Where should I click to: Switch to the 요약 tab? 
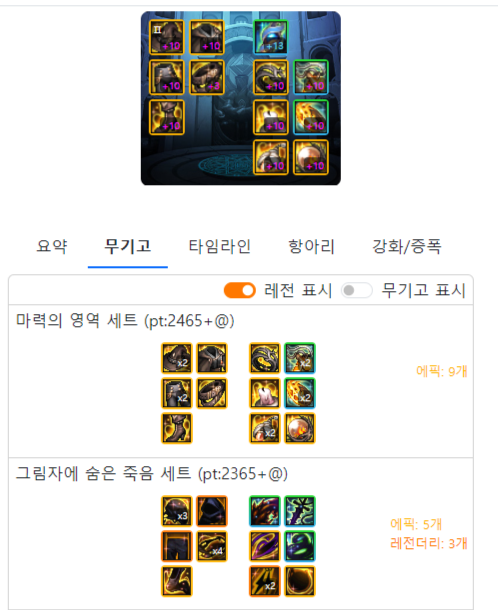[x=52, y=246]
